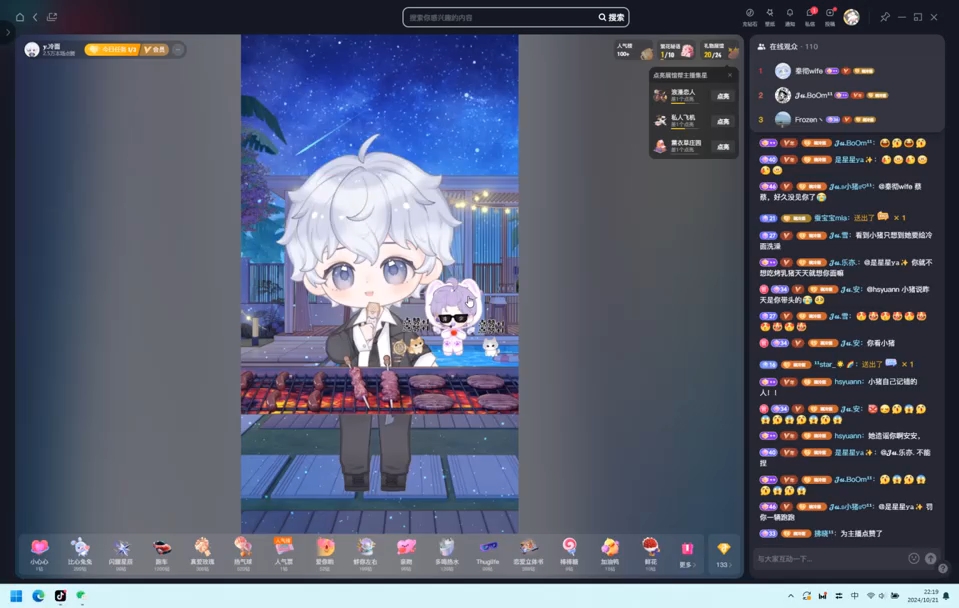Send the 人气票 ticket gift
959x608 pixels.
point(284,554)
